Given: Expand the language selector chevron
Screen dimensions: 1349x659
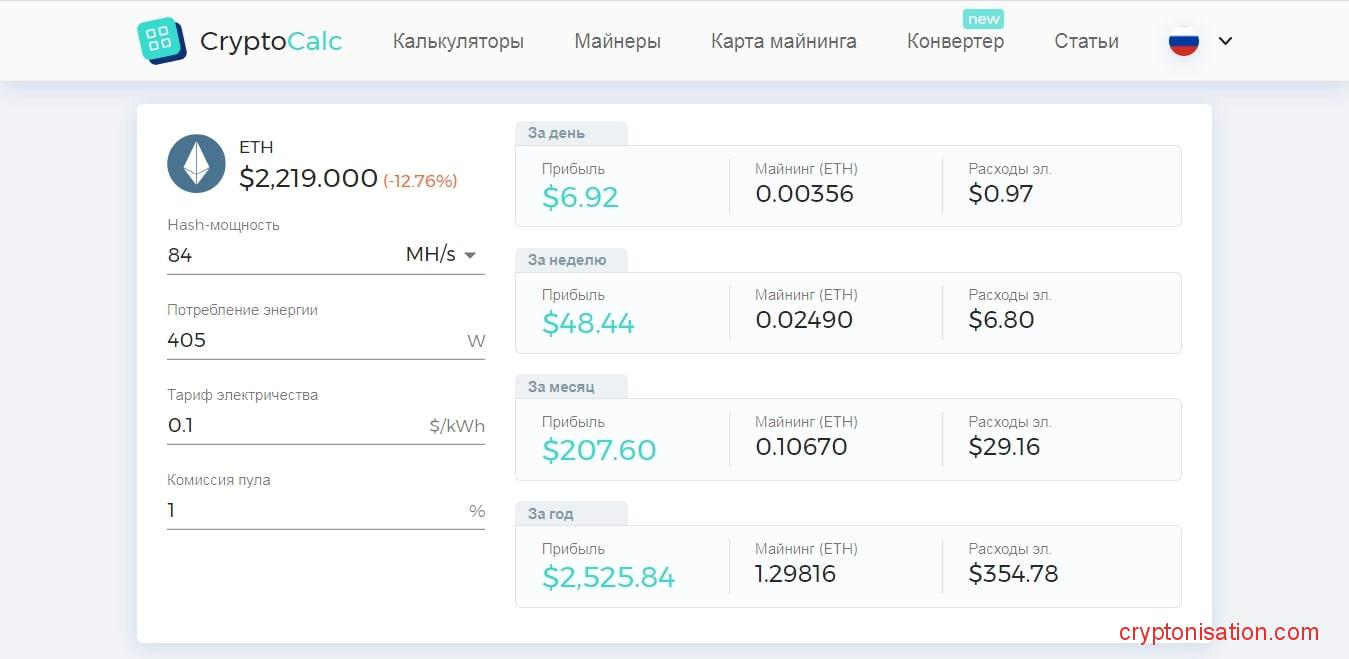Looking at the screenshot, I should (x=1225, y=41).
